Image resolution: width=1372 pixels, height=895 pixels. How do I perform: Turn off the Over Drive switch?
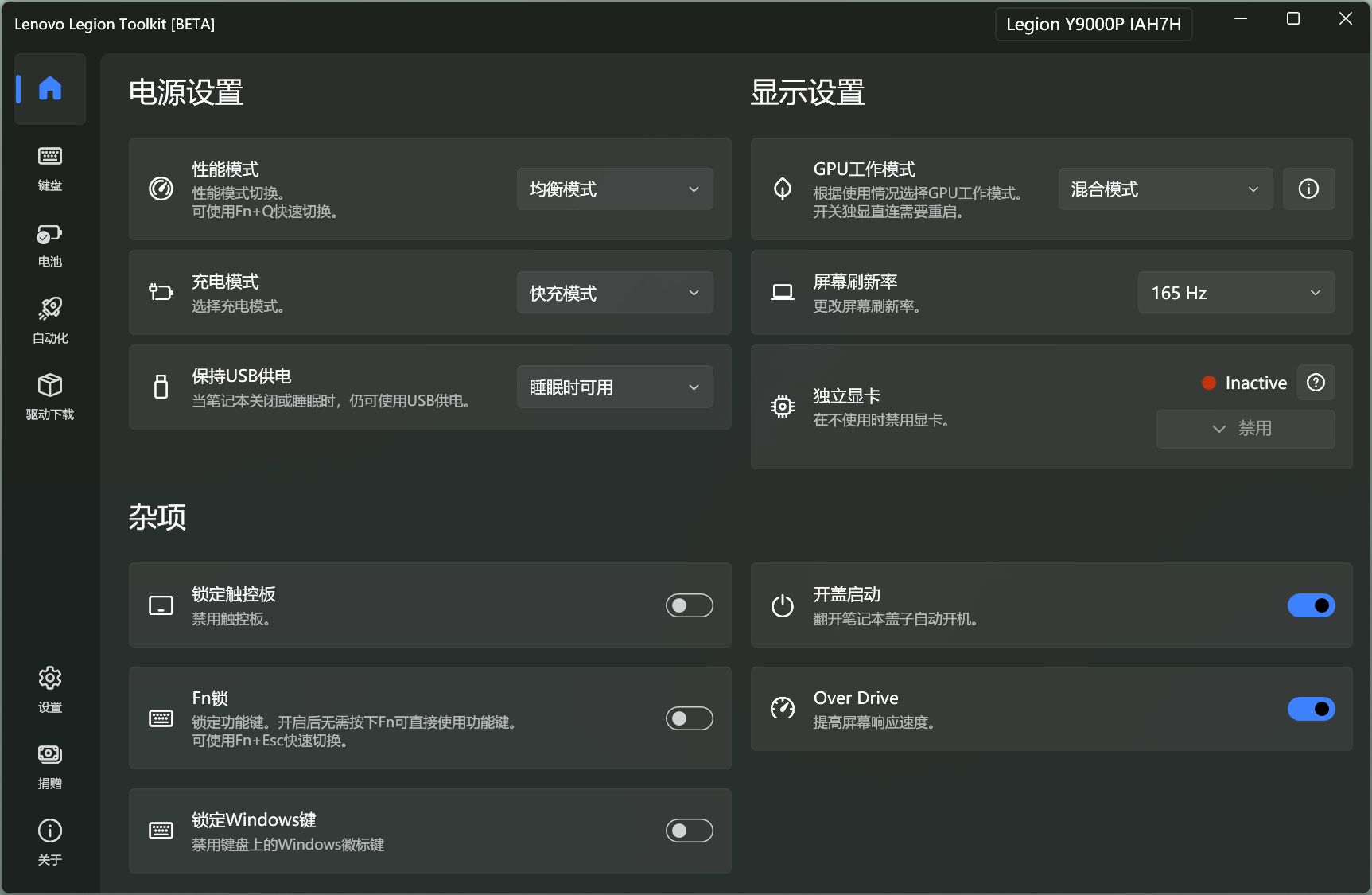click(1311, 708)
